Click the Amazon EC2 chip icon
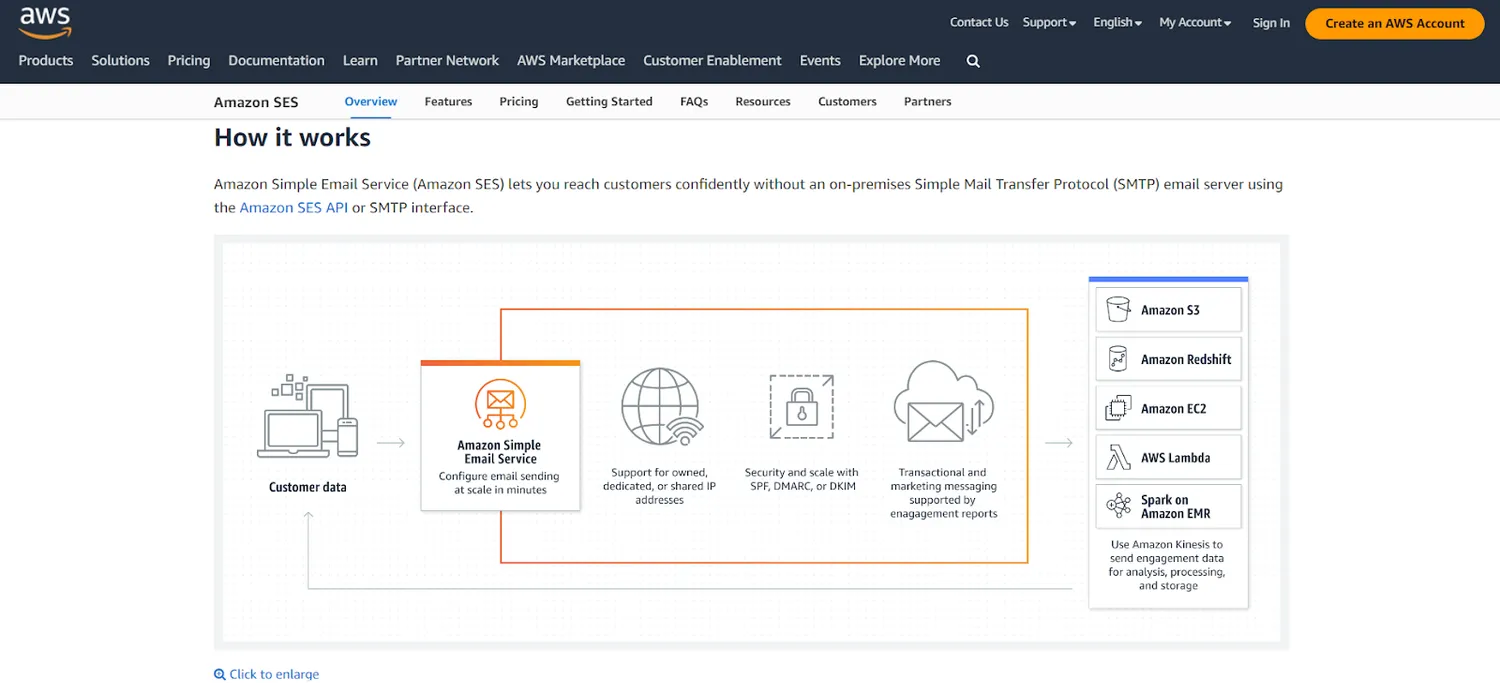Image resolution: width=1500 pixels, height=683 pixels. click(x=1118, y=408)
